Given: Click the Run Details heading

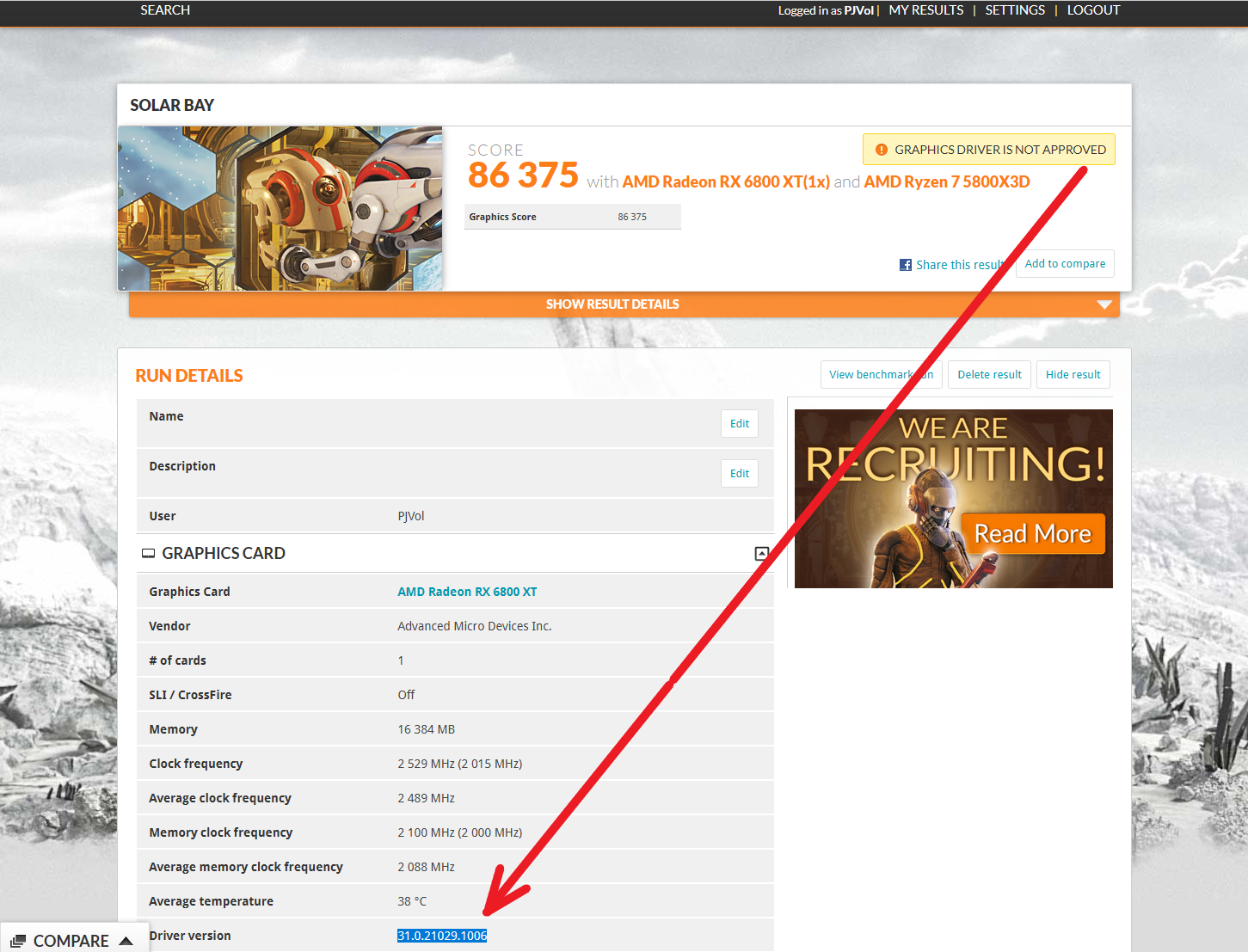Looking at the screenshot, I should click(x=189, y=376).
